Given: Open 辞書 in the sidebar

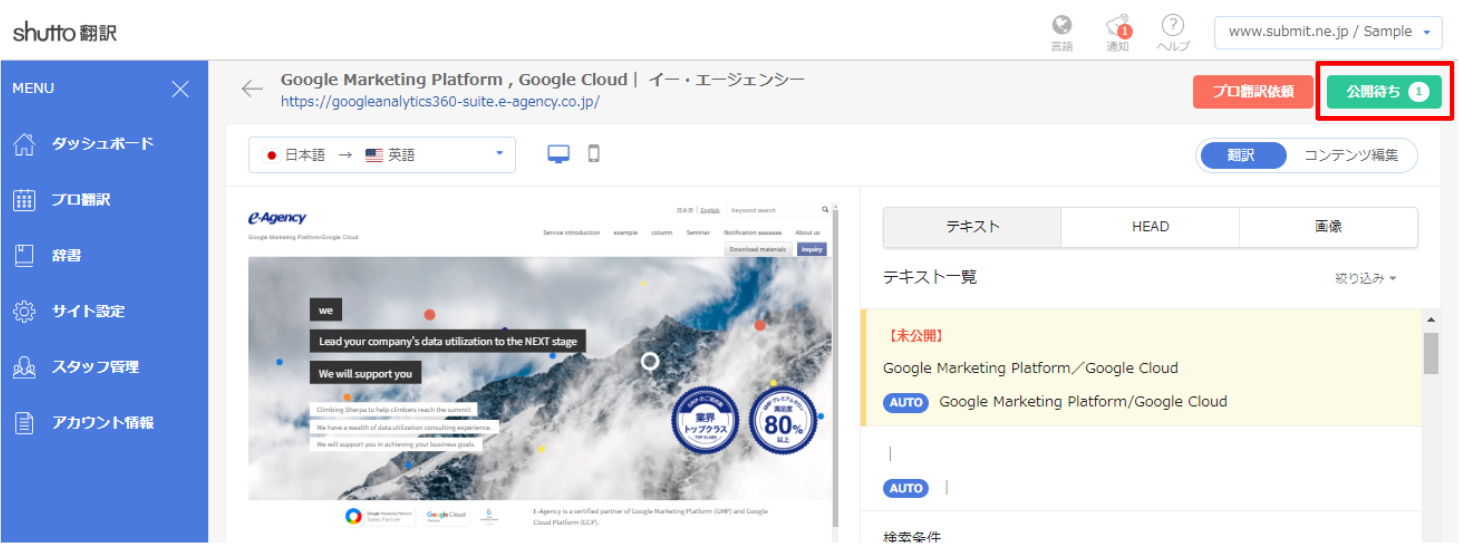Looking at the screenshot, I should pos(67,256).
